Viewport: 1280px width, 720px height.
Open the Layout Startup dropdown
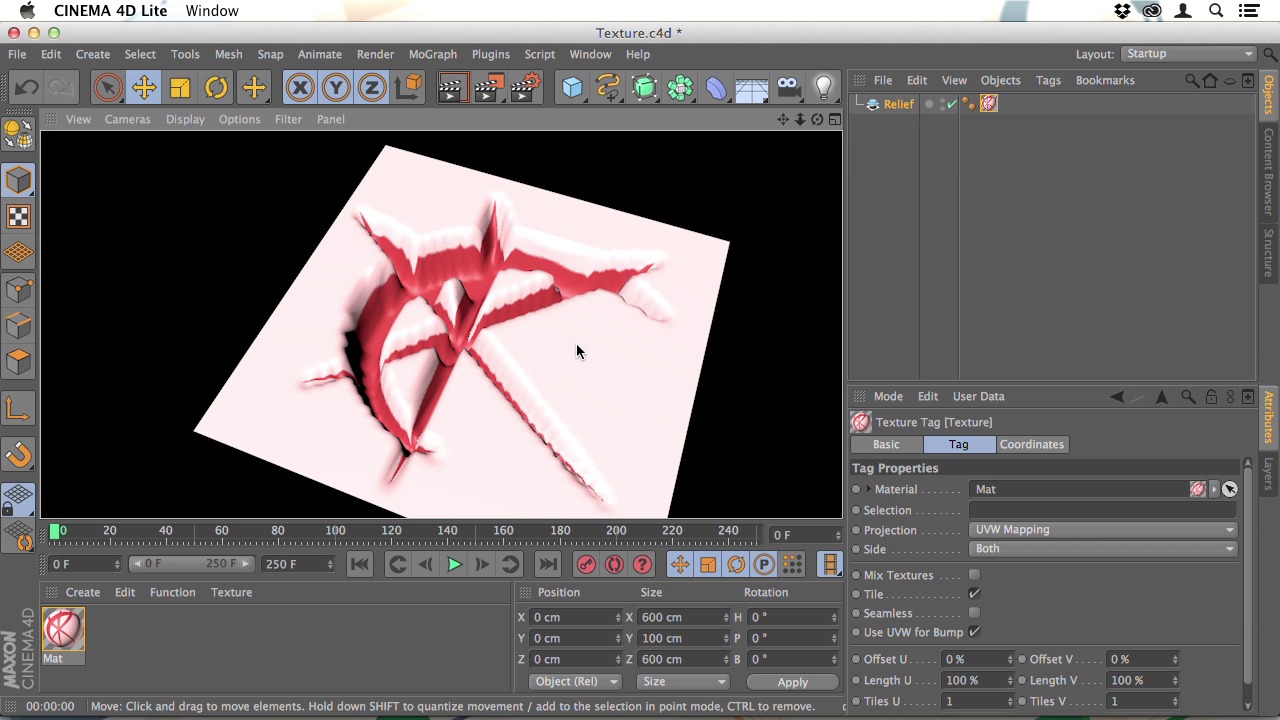pos(1187,54)
